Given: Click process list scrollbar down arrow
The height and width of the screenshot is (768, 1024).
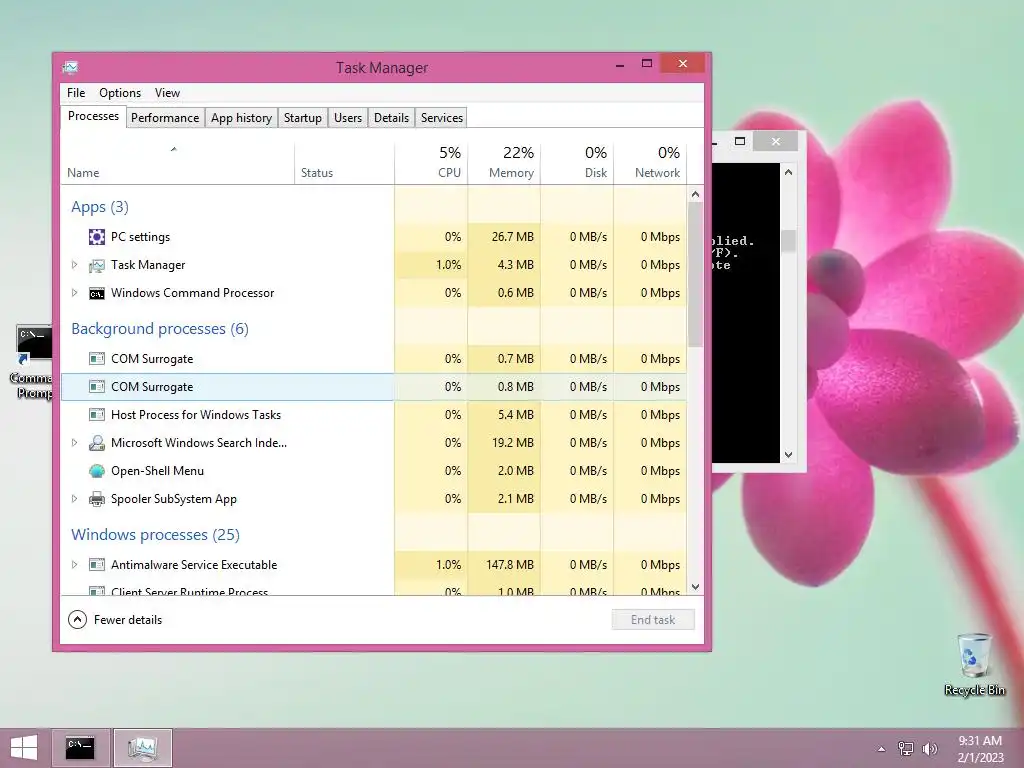Looking at the screenshot, I should 696,587.
